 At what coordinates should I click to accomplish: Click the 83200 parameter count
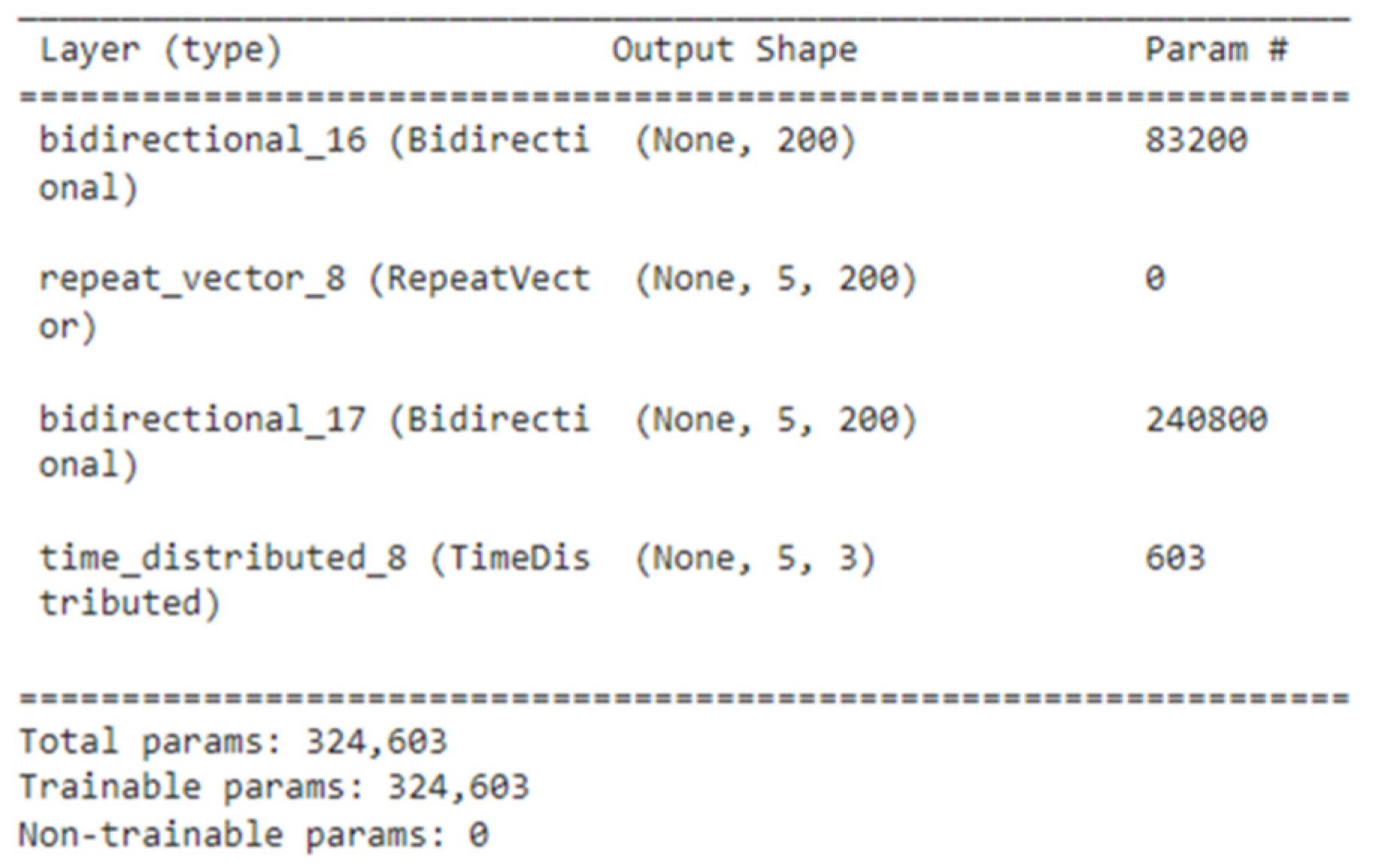point(1196,141)
